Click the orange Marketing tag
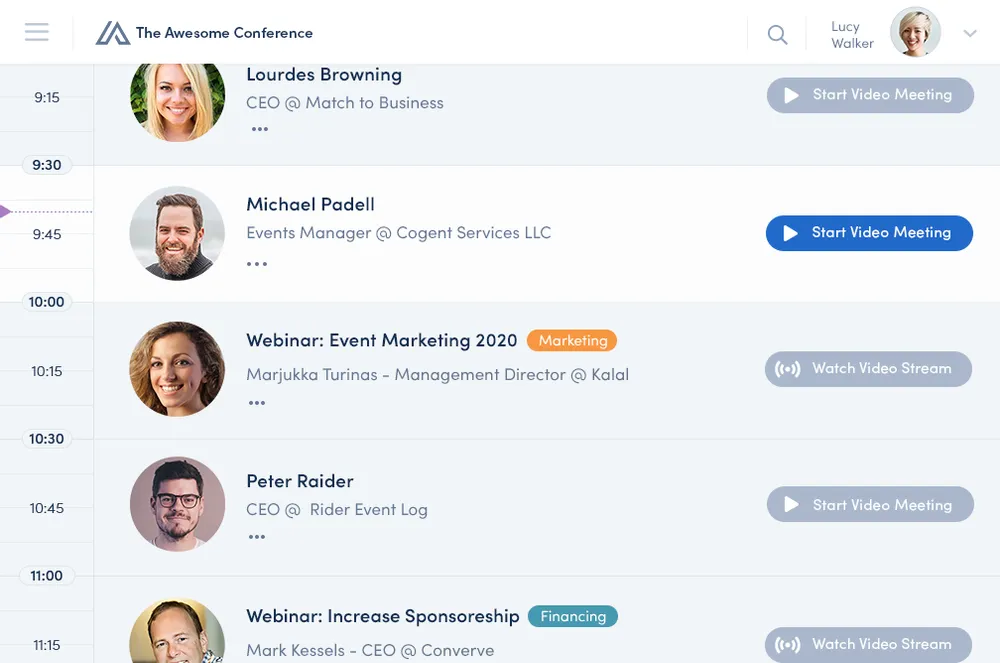1000x663 pixels. click(572, 340)
